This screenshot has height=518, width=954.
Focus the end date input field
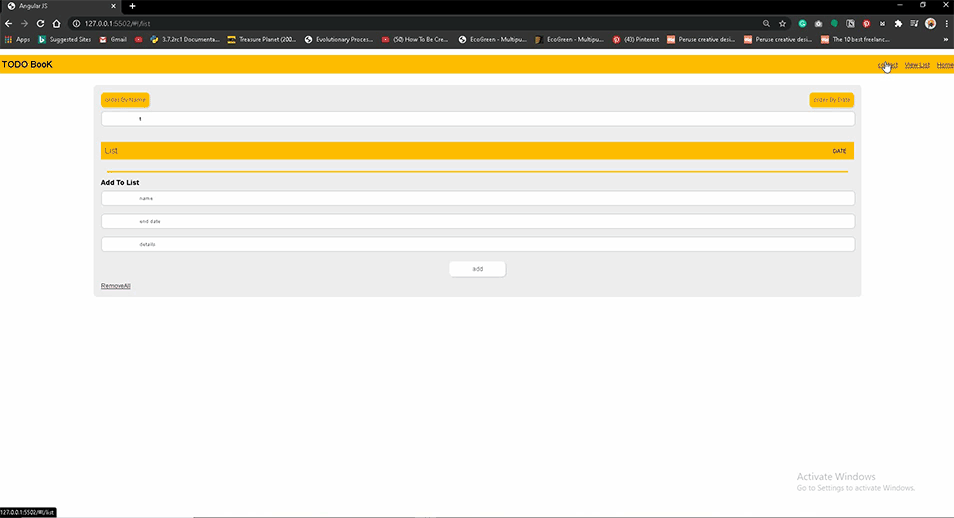pyautogui.click(x=478, y=222)
